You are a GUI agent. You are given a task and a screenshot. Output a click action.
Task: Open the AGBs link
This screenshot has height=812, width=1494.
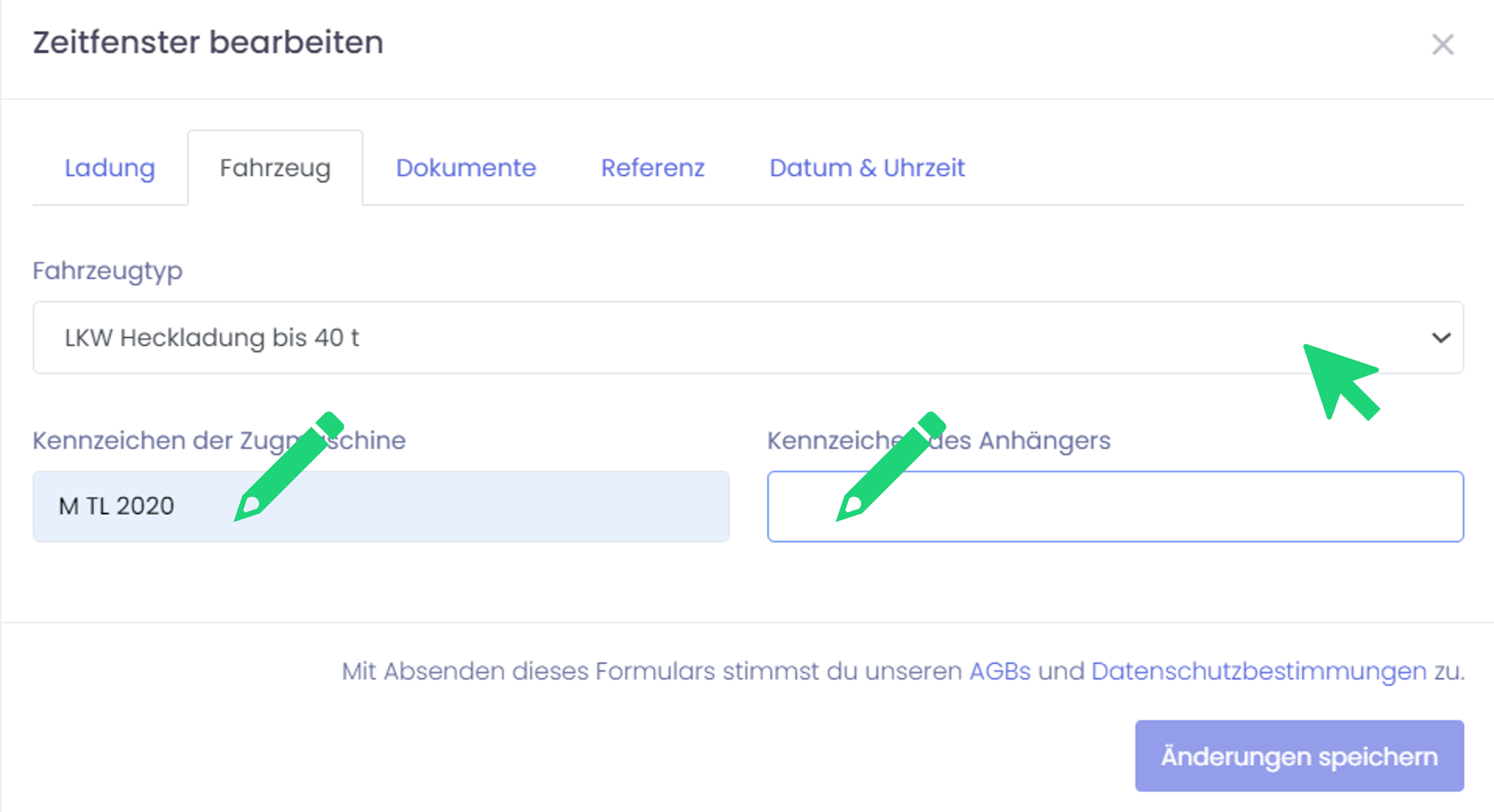999,671
